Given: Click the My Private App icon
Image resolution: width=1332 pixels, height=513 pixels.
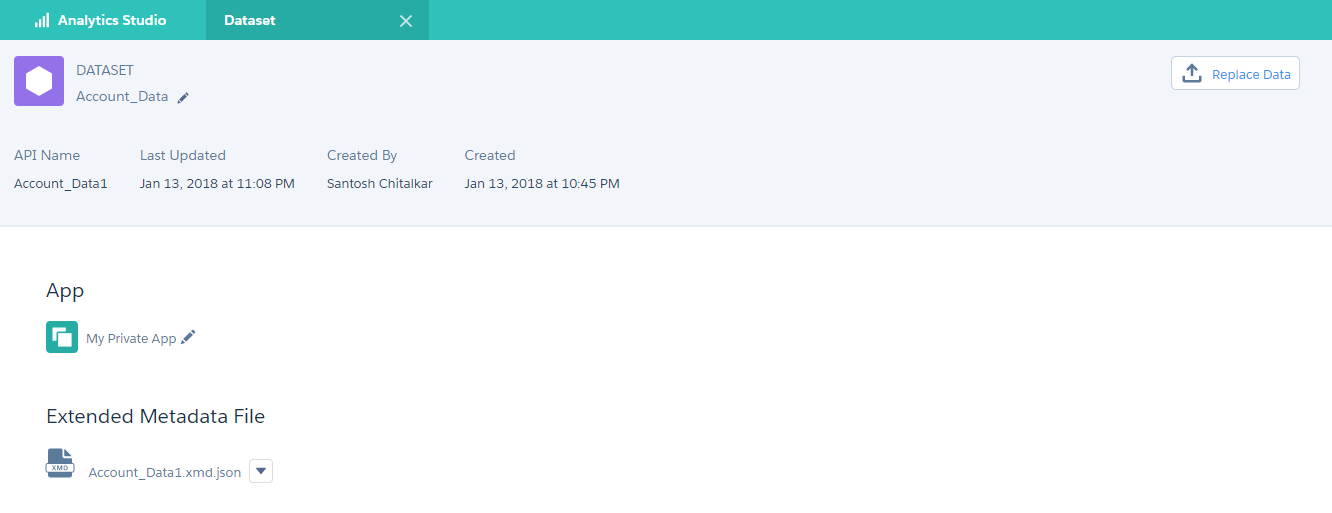Looking at the screenshot, I should (x=62, y=337).
